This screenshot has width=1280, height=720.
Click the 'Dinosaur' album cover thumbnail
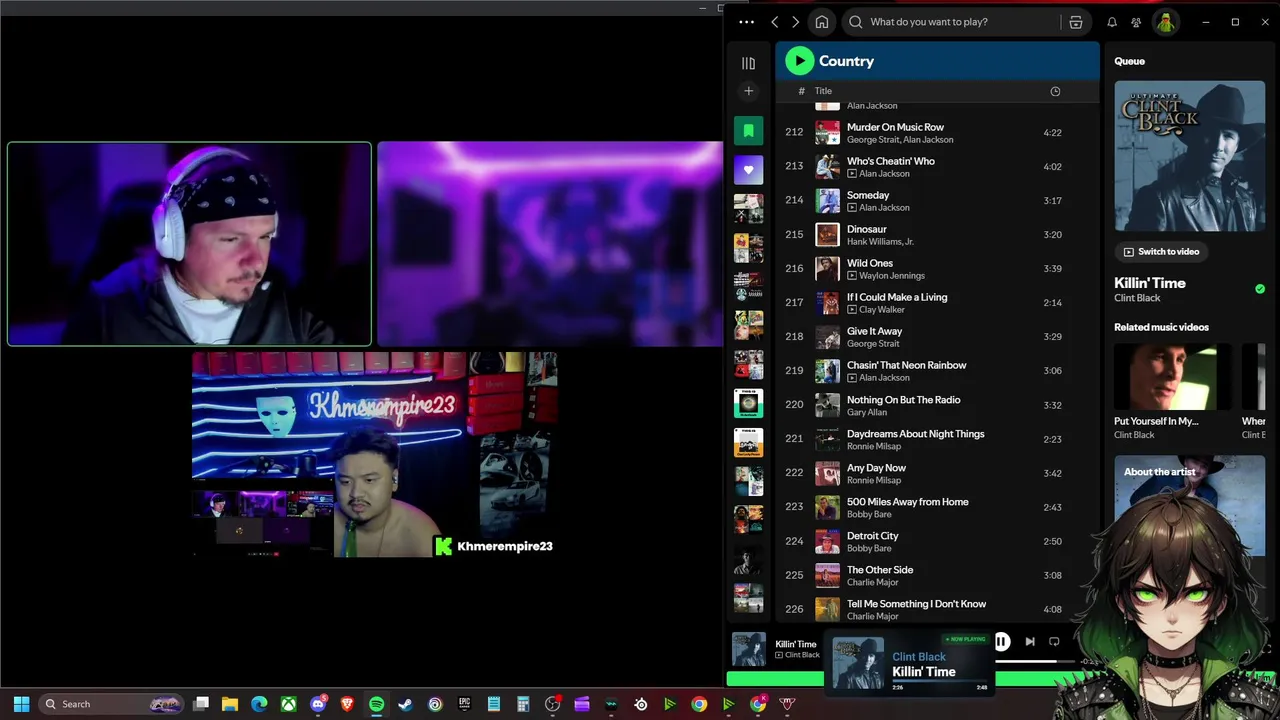827,235
